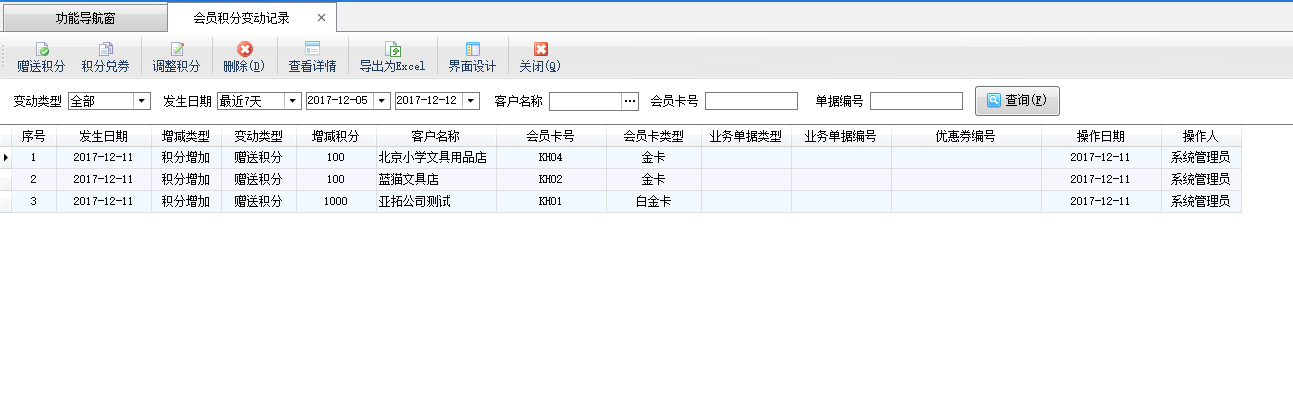The width and height of the screenshot is (1293, 393).
Task: Click the 赠送积分 toolbar icon
Action: tap(41, 49)
